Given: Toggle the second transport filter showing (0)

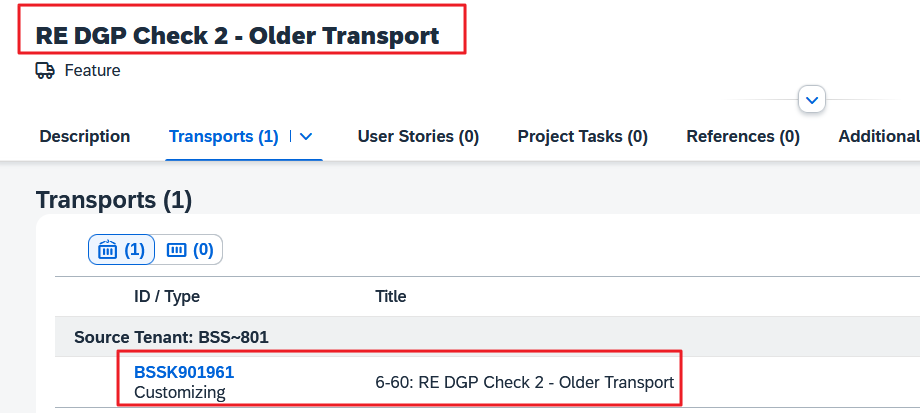Looking at the screenshot, I should coord(190,250).
